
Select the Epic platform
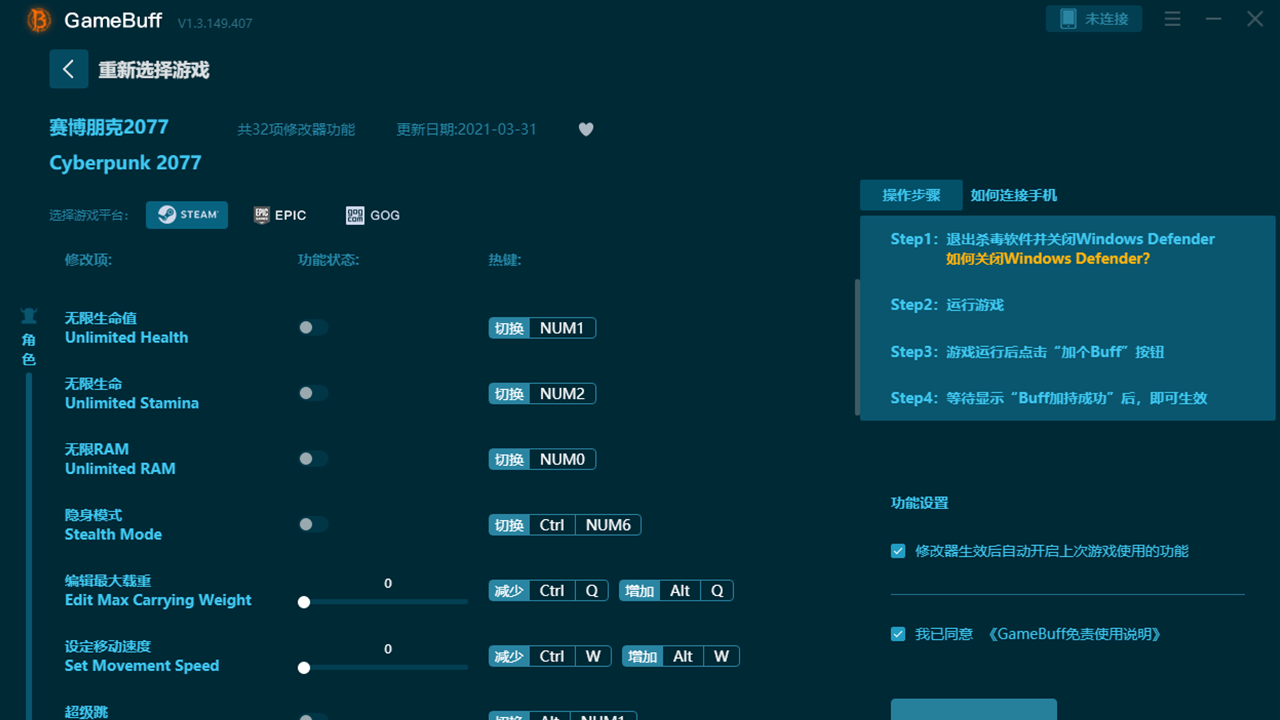(x=280, y=215)
